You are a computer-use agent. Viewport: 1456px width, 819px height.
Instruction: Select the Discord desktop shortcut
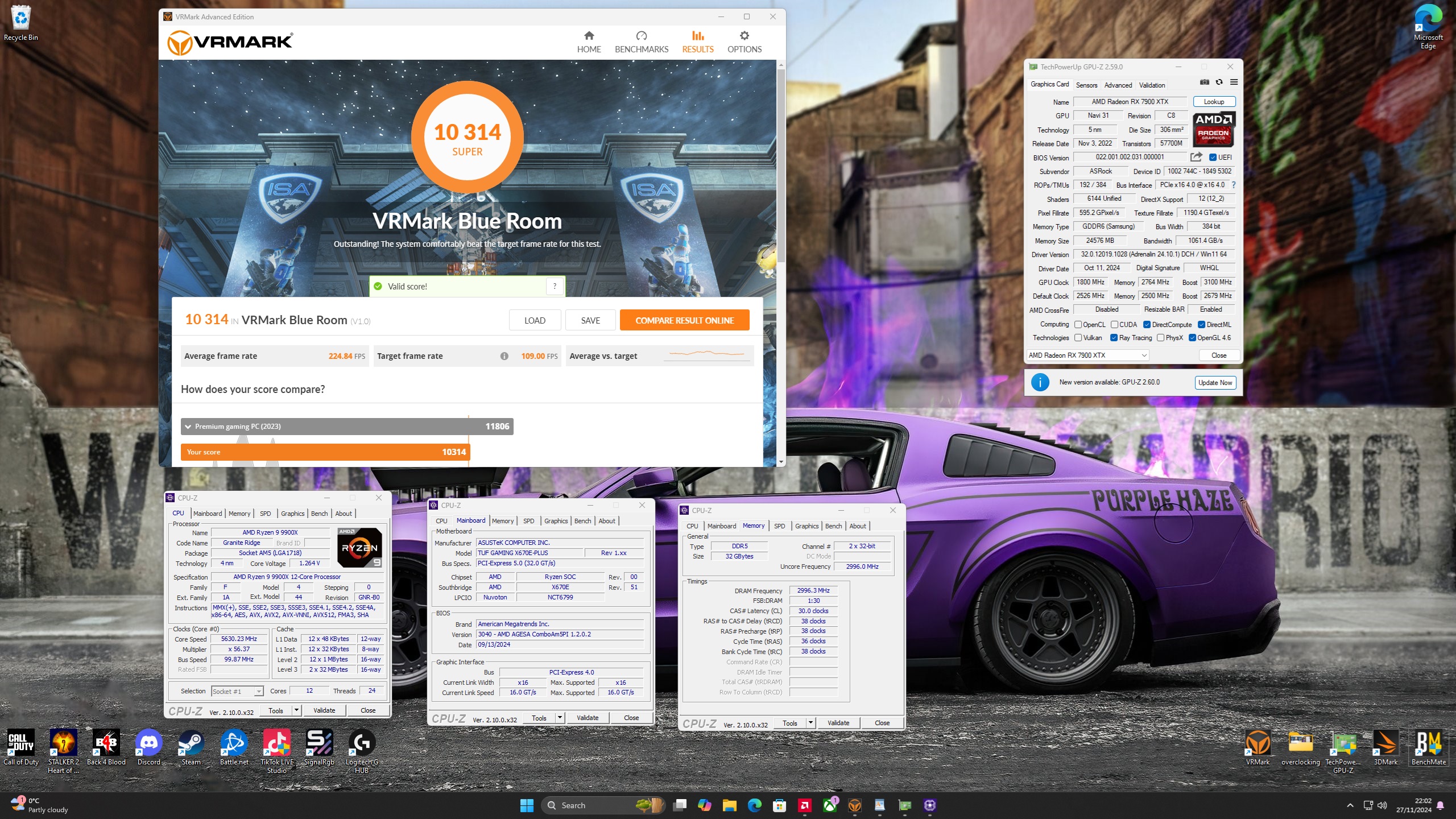[148, 747]
